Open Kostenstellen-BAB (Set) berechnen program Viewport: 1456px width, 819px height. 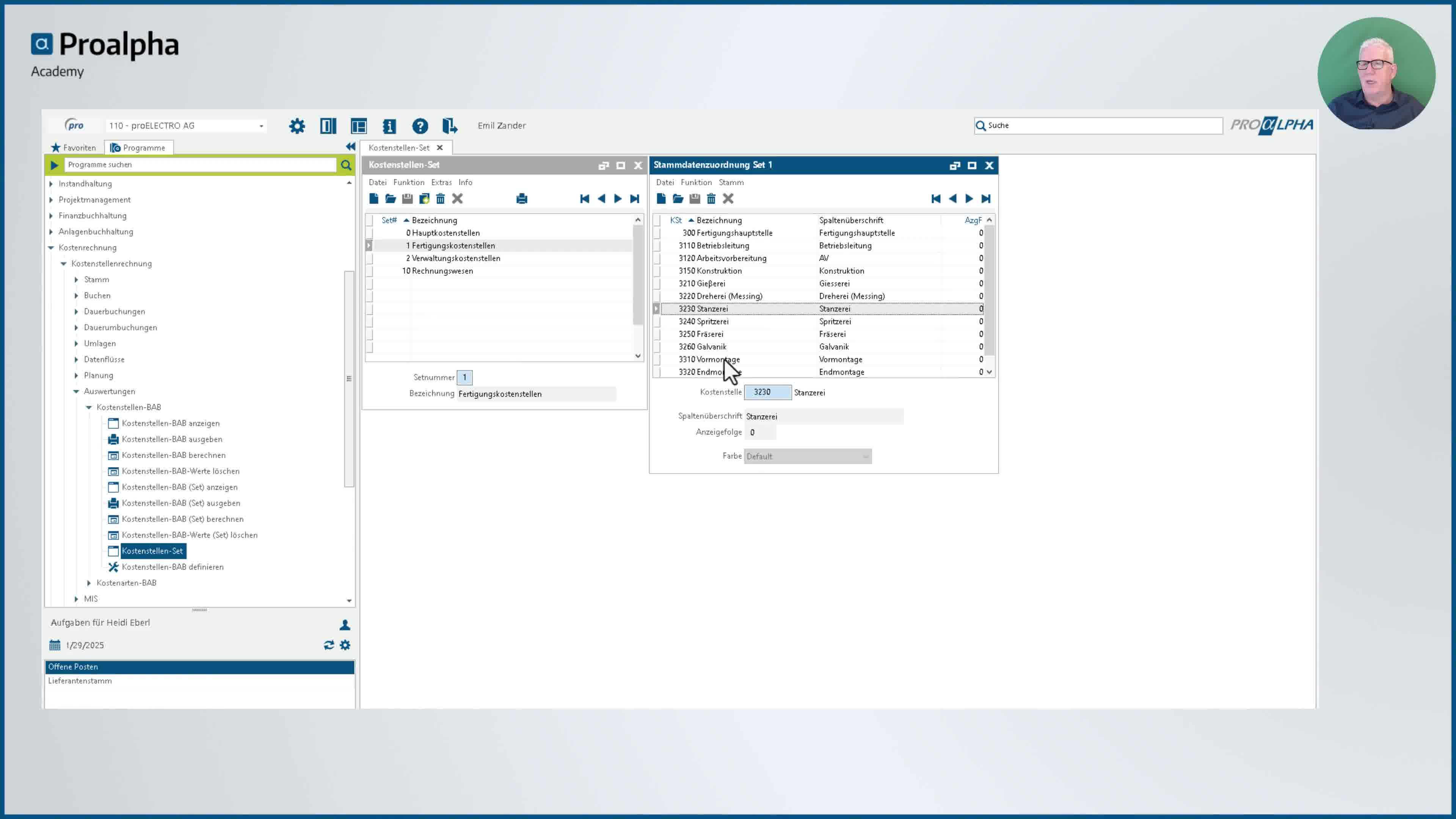pyautogui.click(x=182, y=519)
